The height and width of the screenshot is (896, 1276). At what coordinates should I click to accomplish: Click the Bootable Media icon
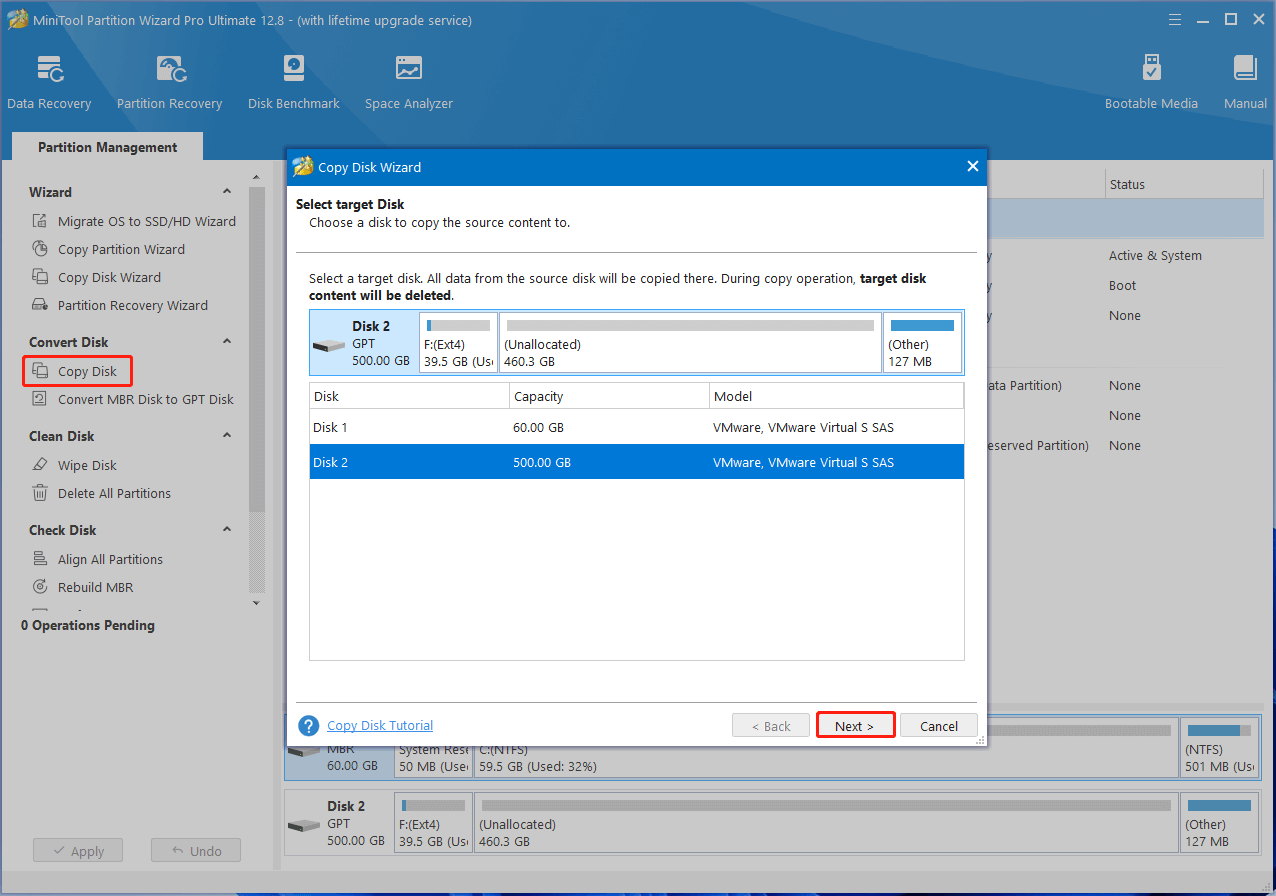1151,82
